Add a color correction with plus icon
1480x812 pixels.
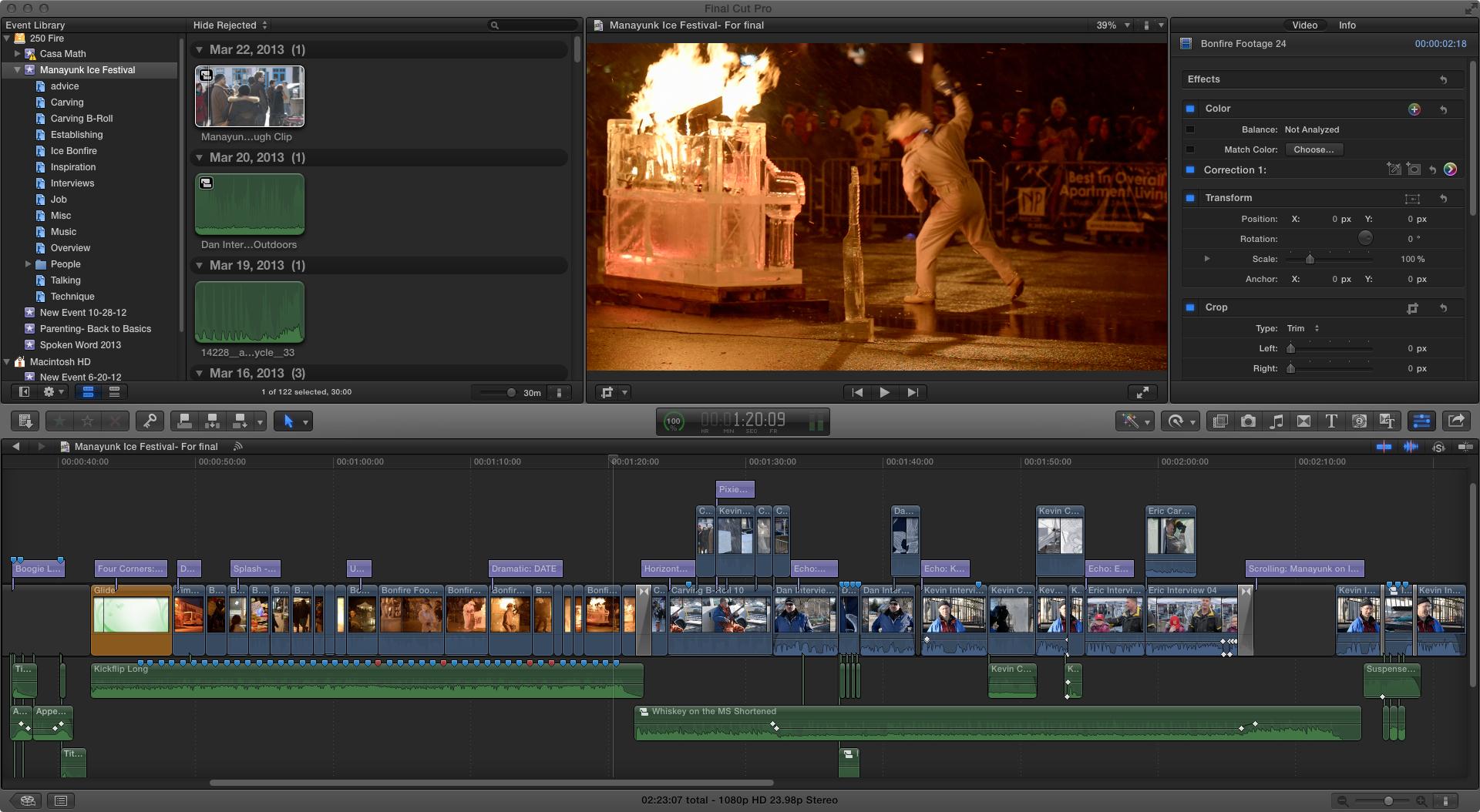point(1414,109)
